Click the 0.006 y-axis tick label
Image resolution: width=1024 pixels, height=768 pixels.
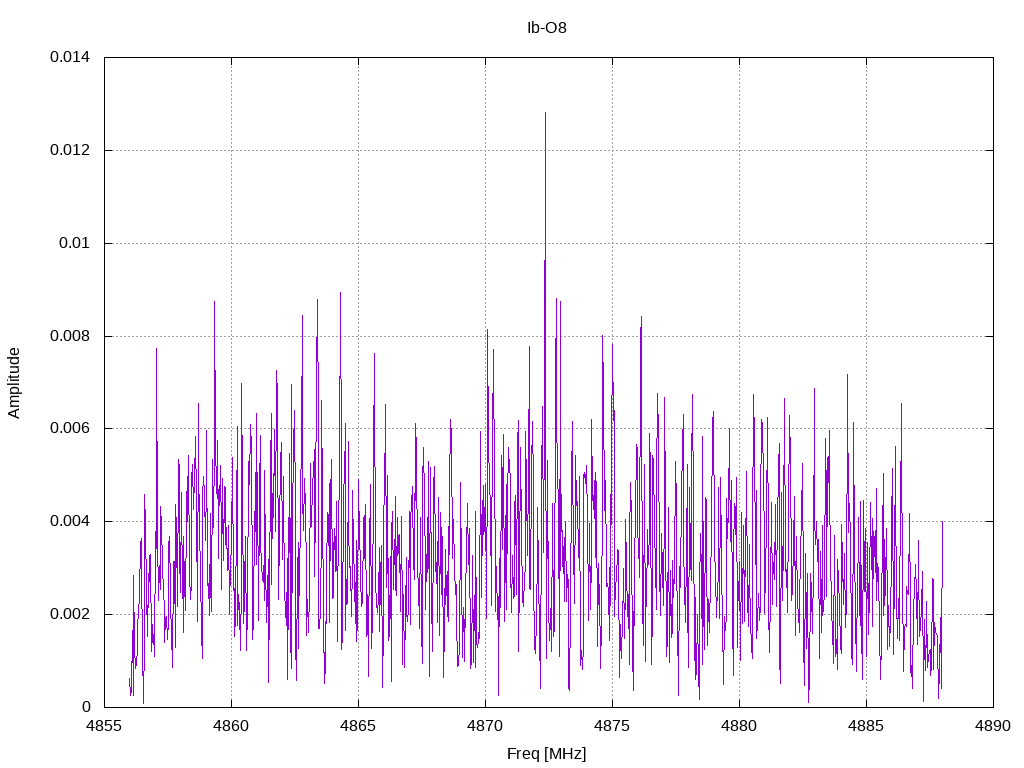pyautogui.click(x=70, y=428)
